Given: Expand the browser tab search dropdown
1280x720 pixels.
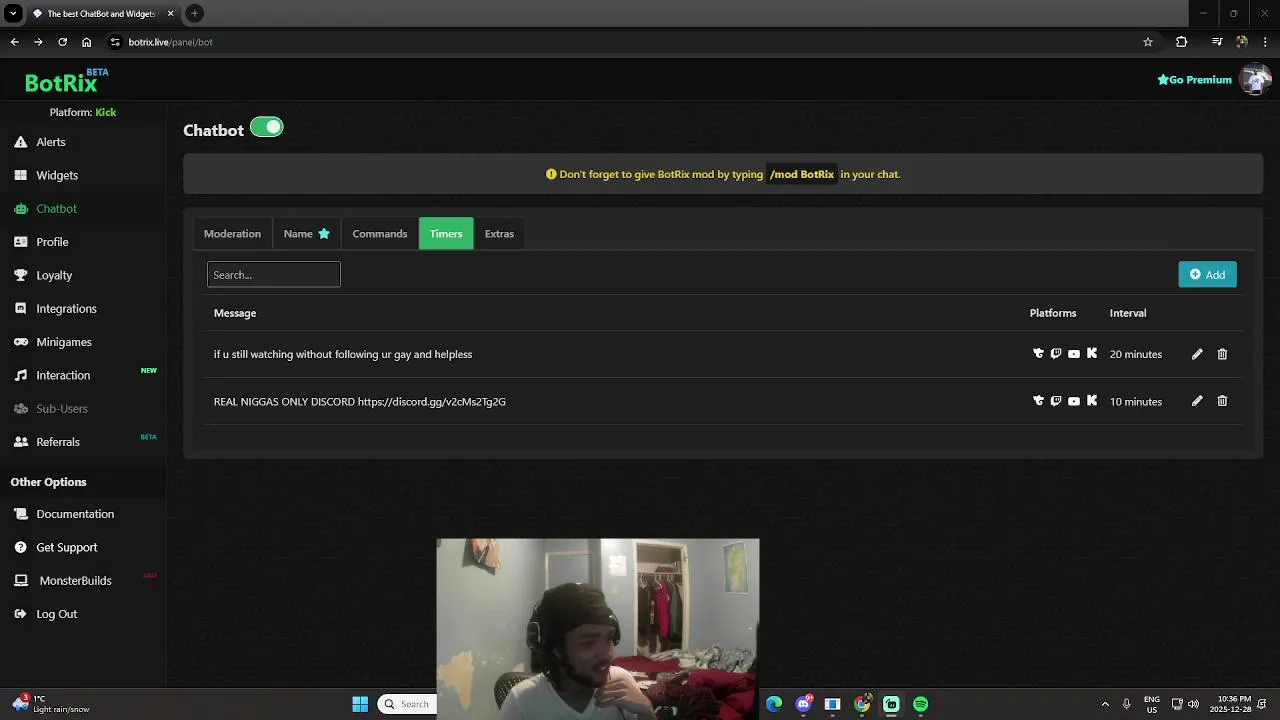Looking at the screenshot, I should pyautogui.click(x=13, y=14).
